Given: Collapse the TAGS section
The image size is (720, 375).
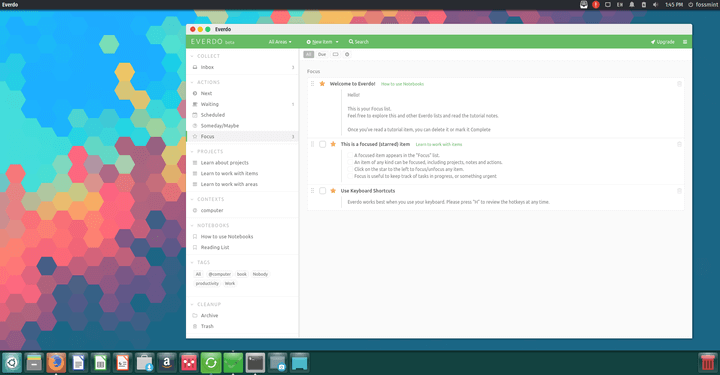Looking at the screenshot, I should (x=192, y=263).
